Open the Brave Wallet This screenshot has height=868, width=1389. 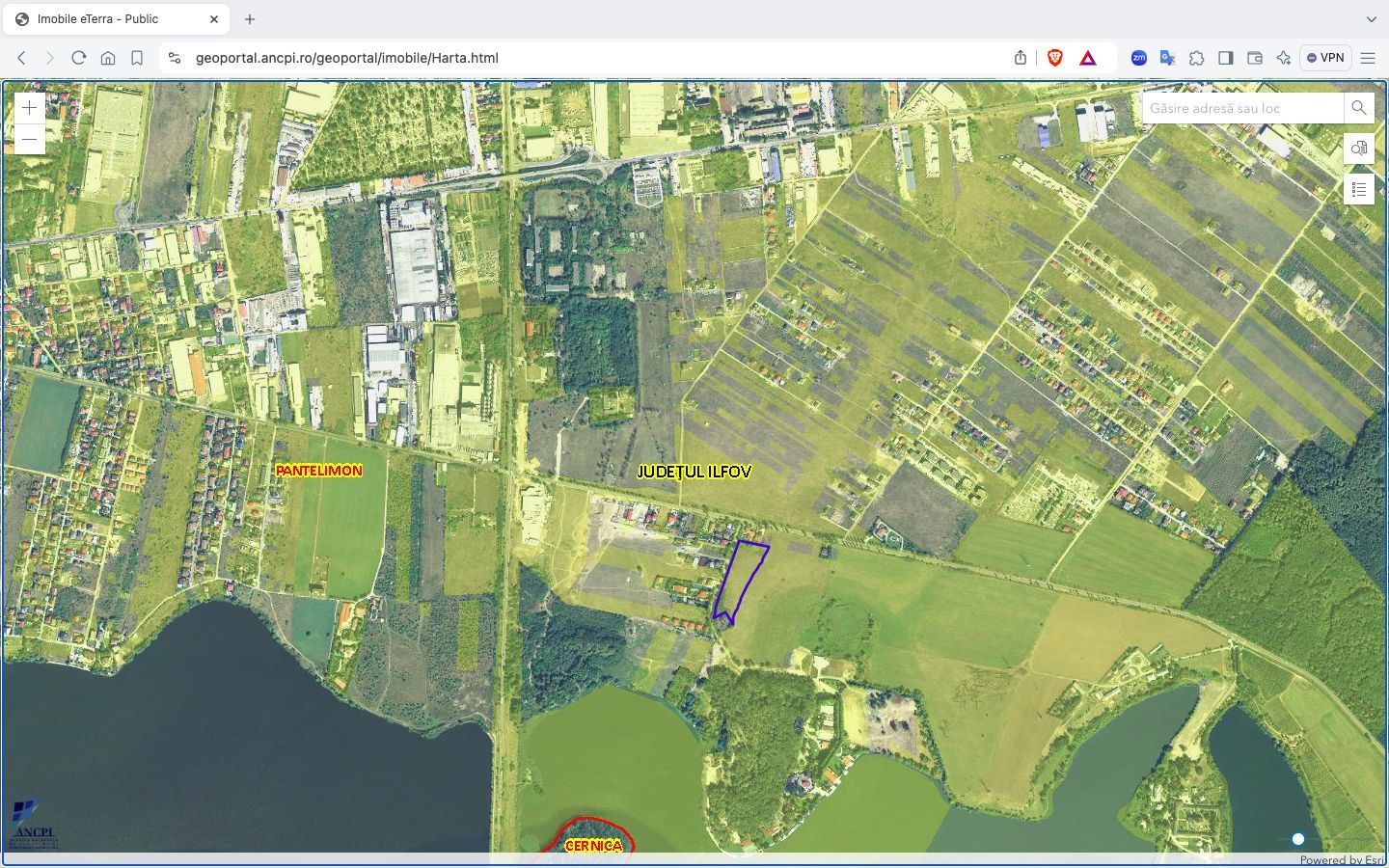coord(1255,58)
